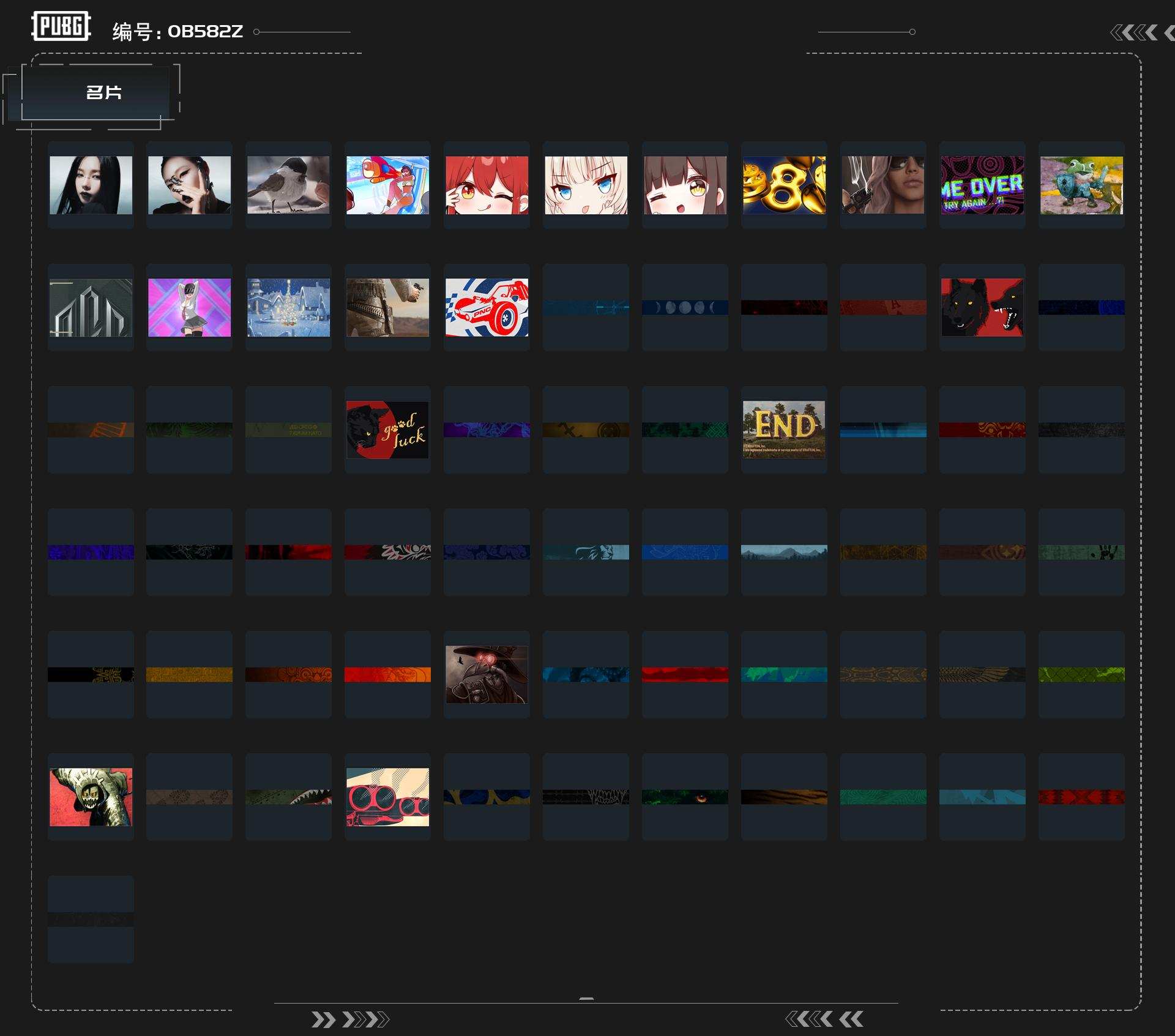
Task: Select the good luck black panther nameplate
Action: pyautogui.click(x=387, y=430)
